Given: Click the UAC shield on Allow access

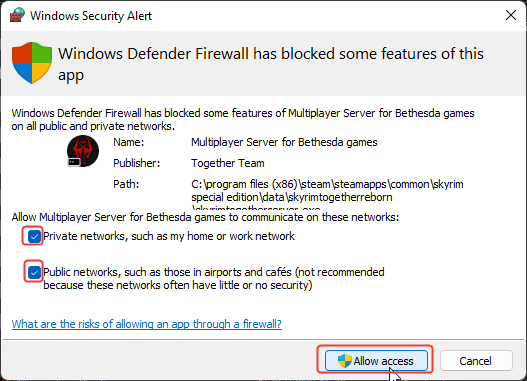Looking at the screenshot, I should [x=344, y=361].
